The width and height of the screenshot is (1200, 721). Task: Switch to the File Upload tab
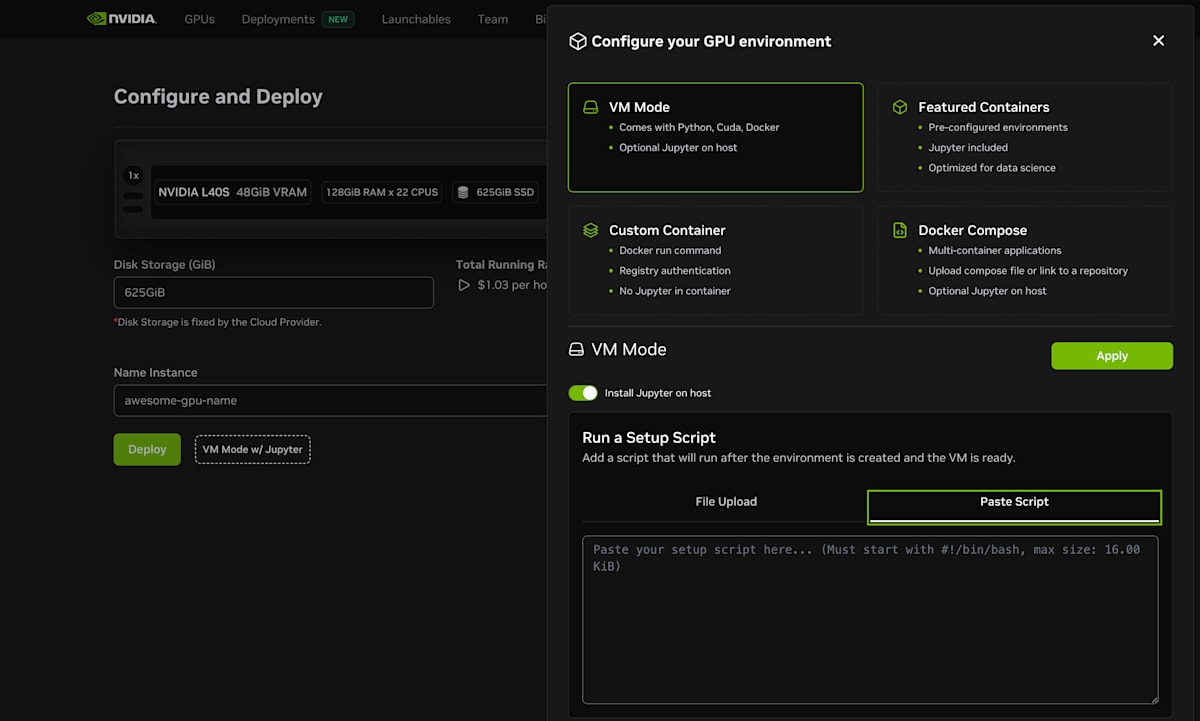click(x=726, y=502)
